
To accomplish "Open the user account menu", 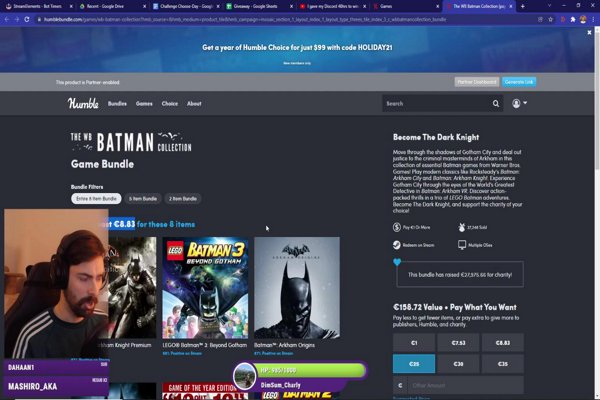I will [519, 103].
